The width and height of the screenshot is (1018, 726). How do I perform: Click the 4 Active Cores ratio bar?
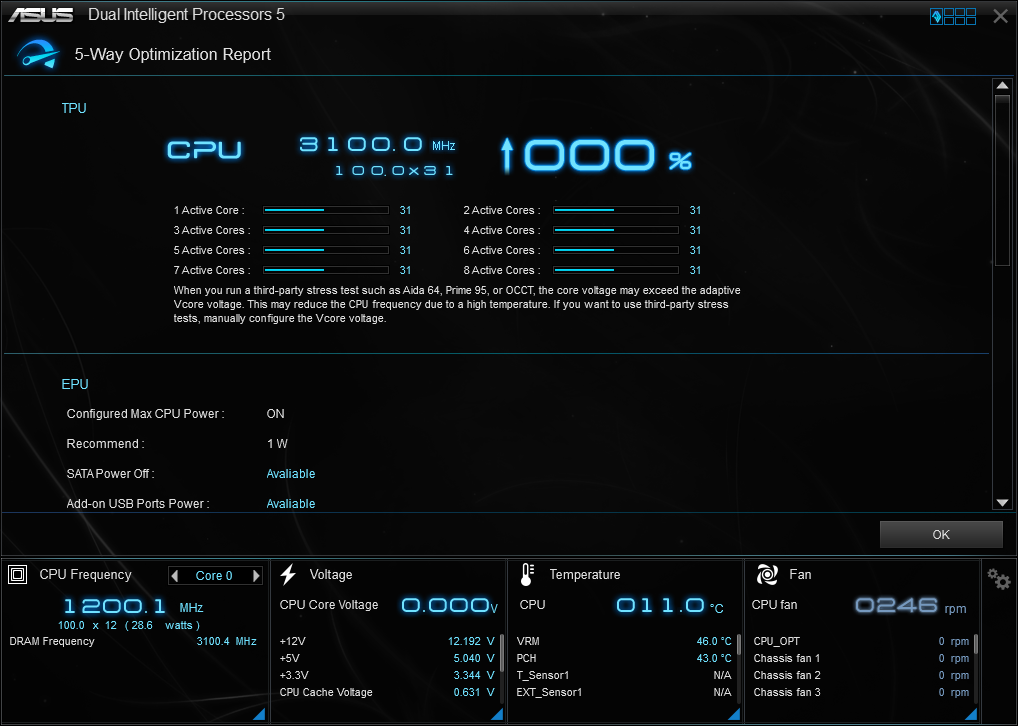616,231
